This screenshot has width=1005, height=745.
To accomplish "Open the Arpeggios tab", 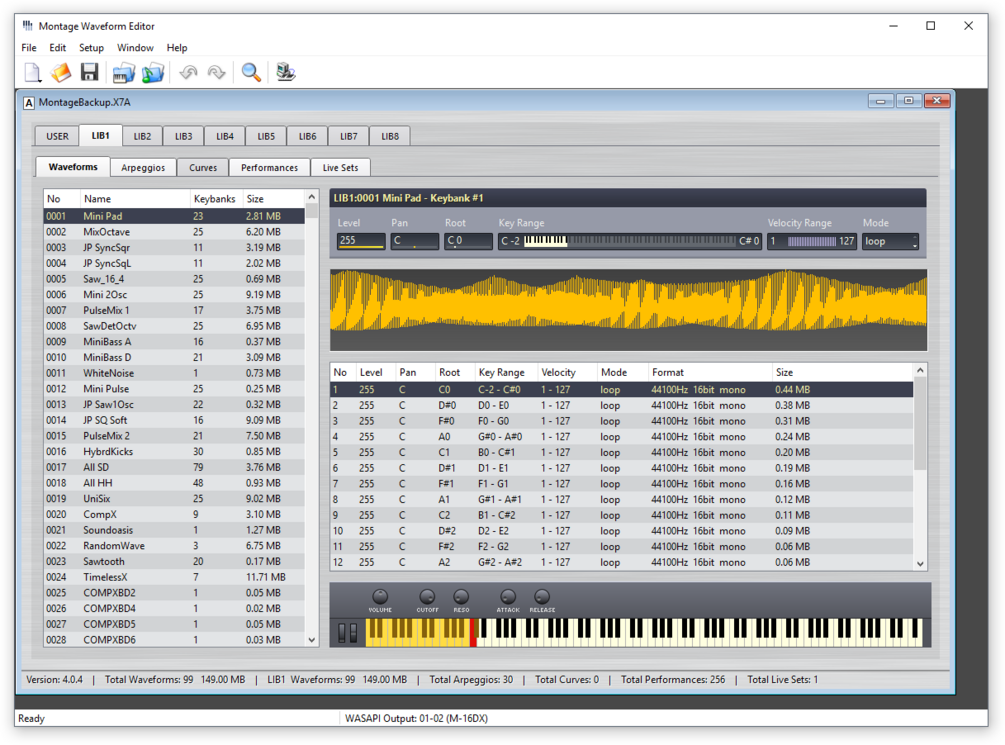I will tap(143, 167).
